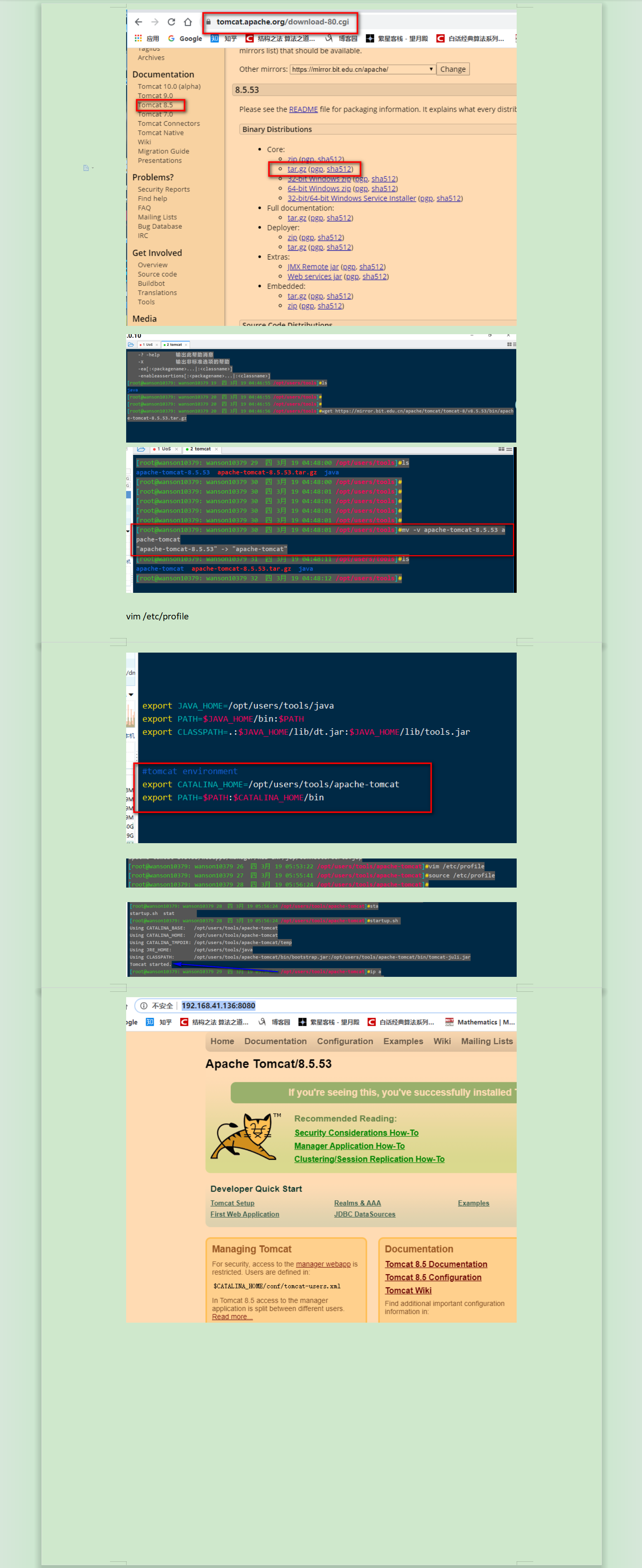Open Manager Application How-To link

coord(349,1146)
